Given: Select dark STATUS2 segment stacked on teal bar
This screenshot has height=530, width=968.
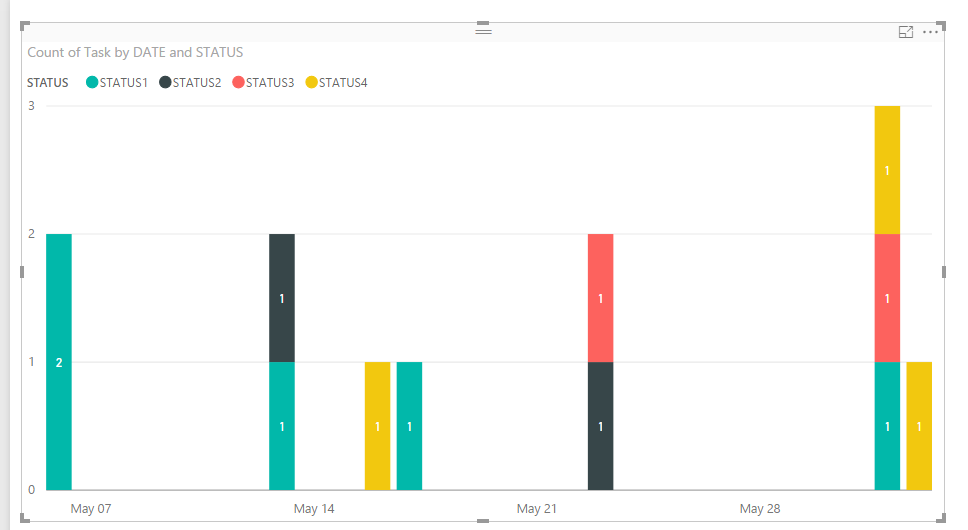Looking at the screenshot, I should (x=282, y=298).
